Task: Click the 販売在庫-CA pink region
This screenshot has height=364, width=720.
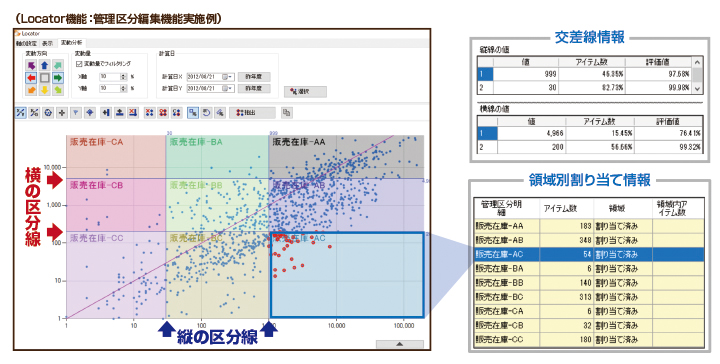Action: pos(116,157)
